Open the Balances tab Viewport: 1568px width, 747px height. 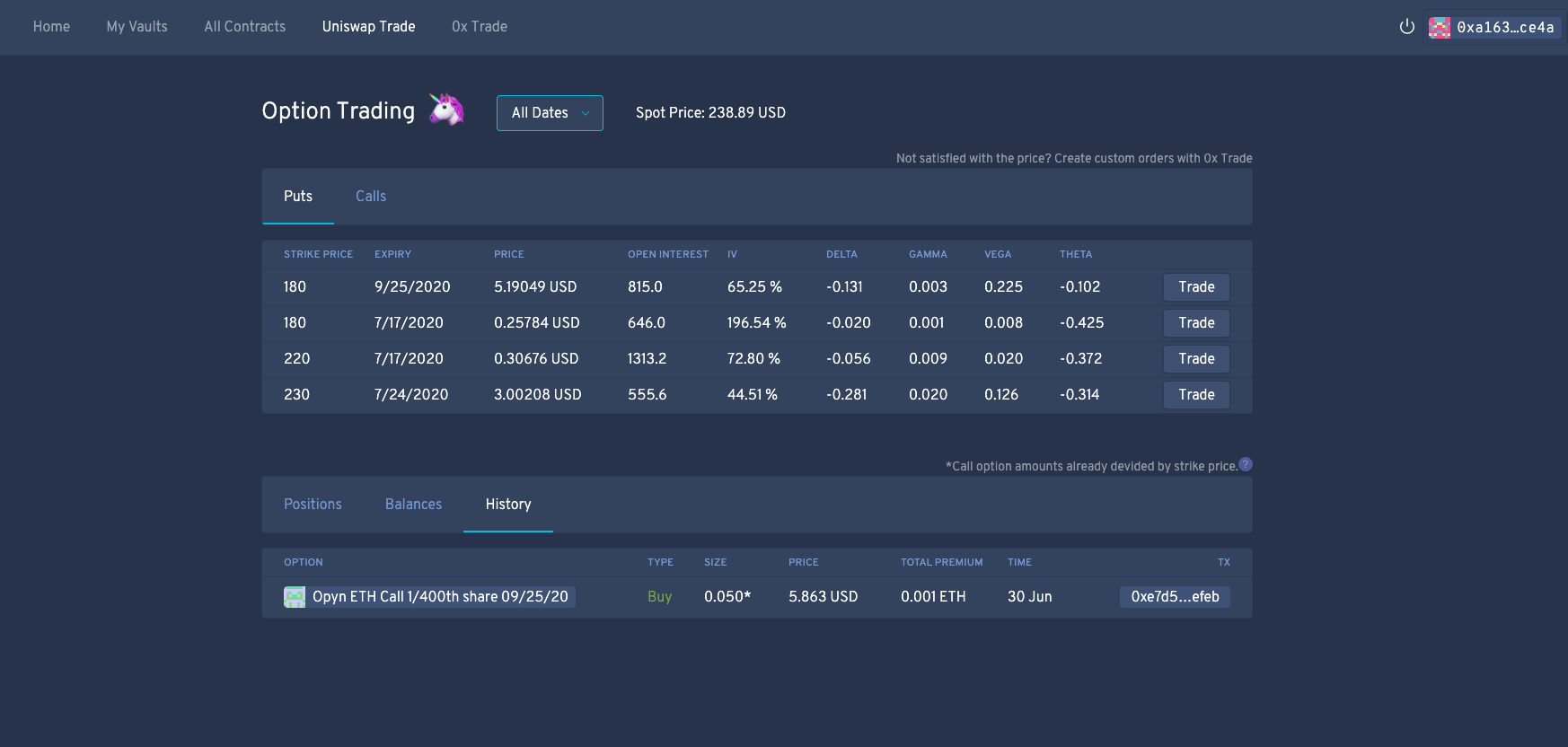(413, 505)
